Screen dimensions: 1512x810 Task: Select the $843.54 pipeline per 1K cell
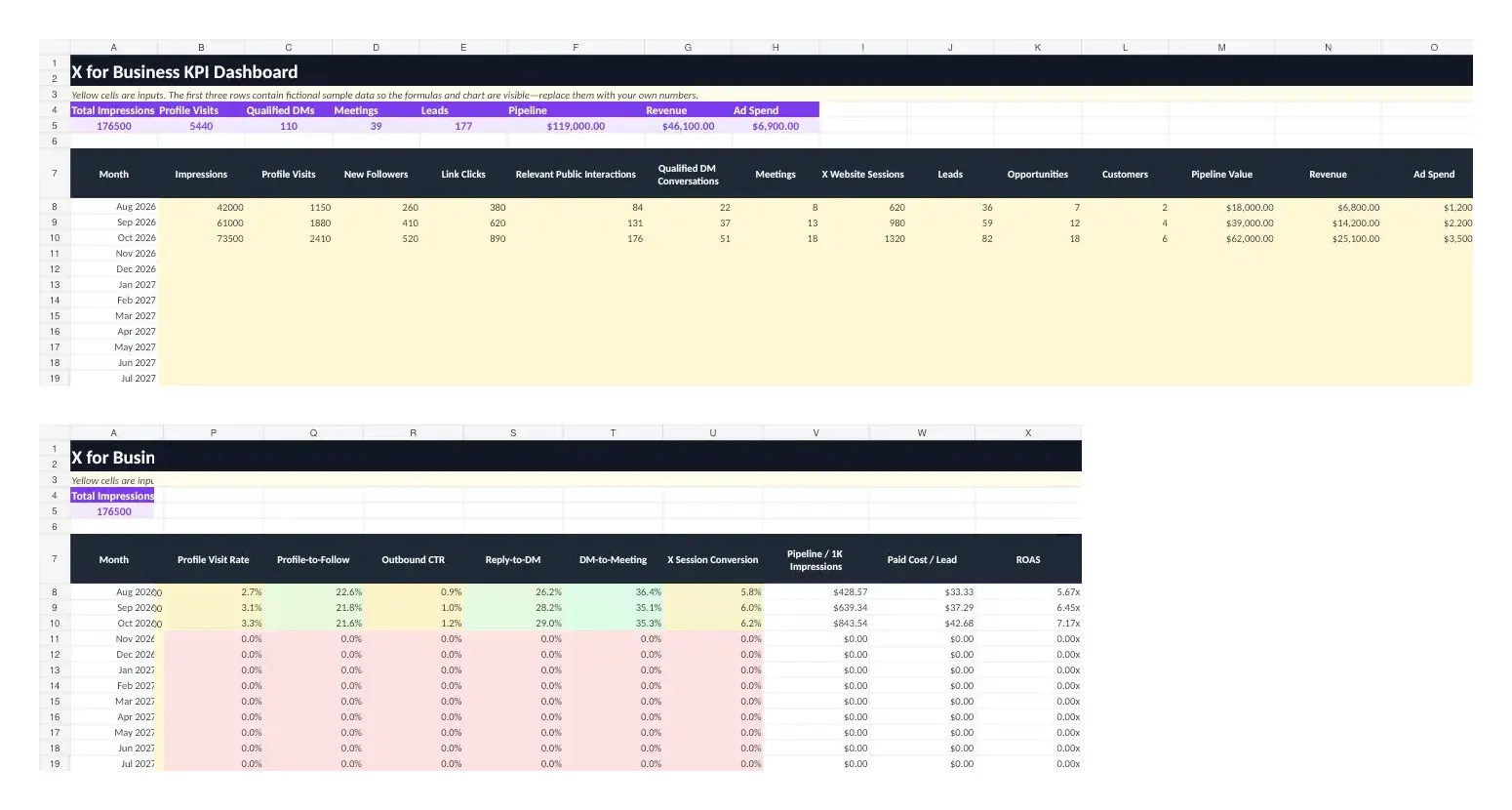(x=816, y=623)
